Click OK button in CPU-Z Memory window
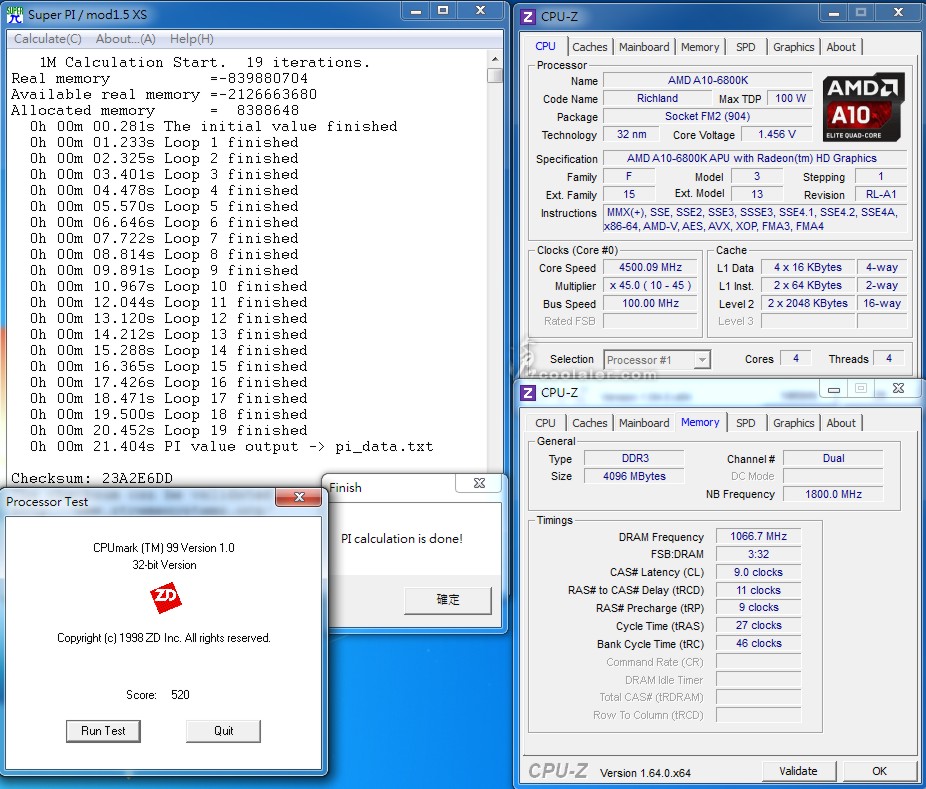The height and width of the screenshot is (789, 926). click(x=879, y=771)
